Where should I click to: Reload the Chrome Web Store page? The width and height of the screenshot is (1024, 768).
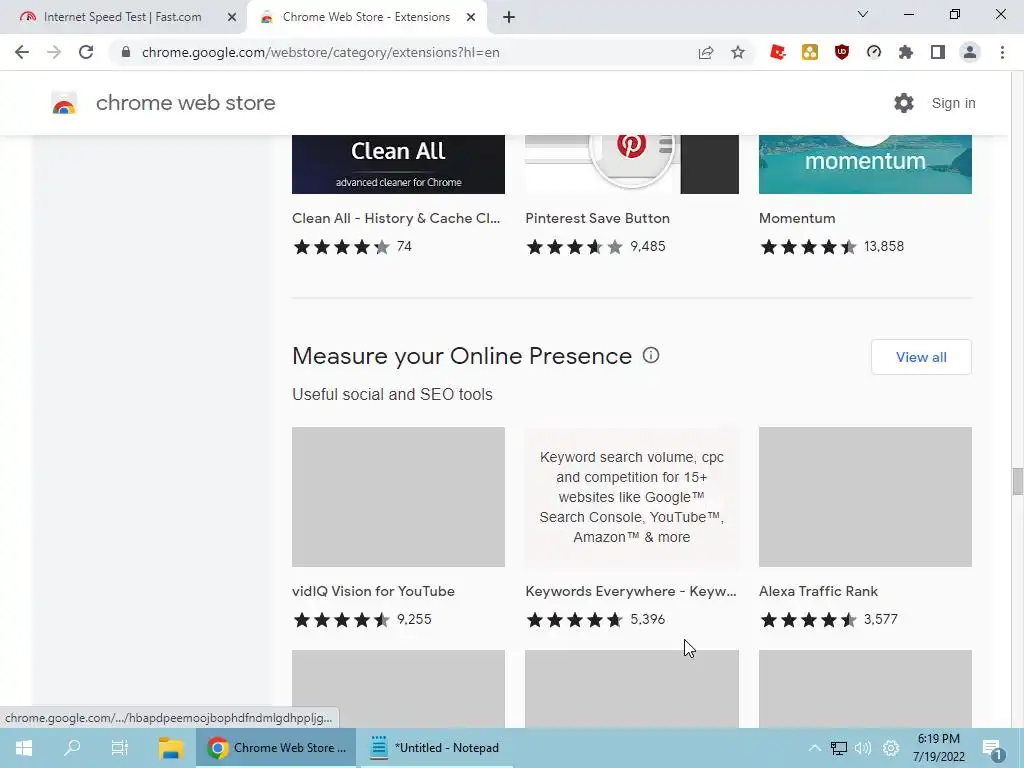[86, 52]
